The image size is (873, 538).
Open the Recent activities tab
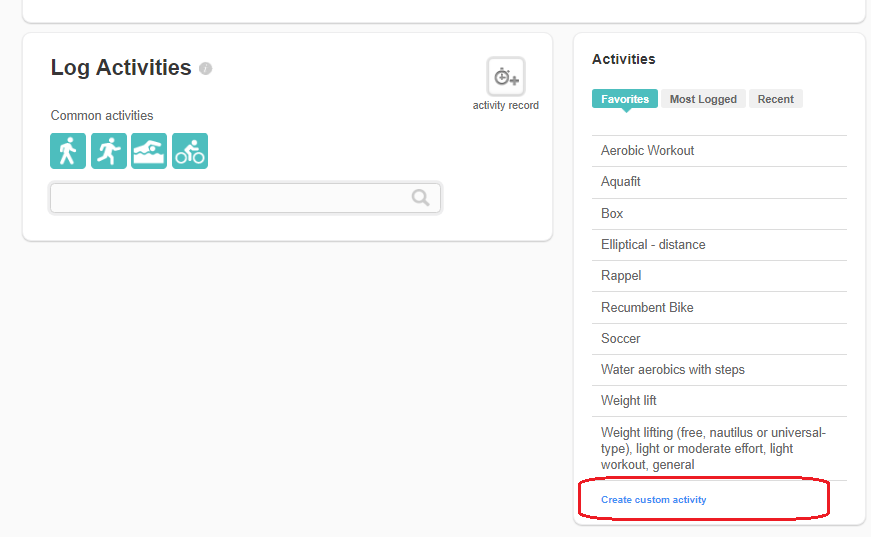coord(775,99)
